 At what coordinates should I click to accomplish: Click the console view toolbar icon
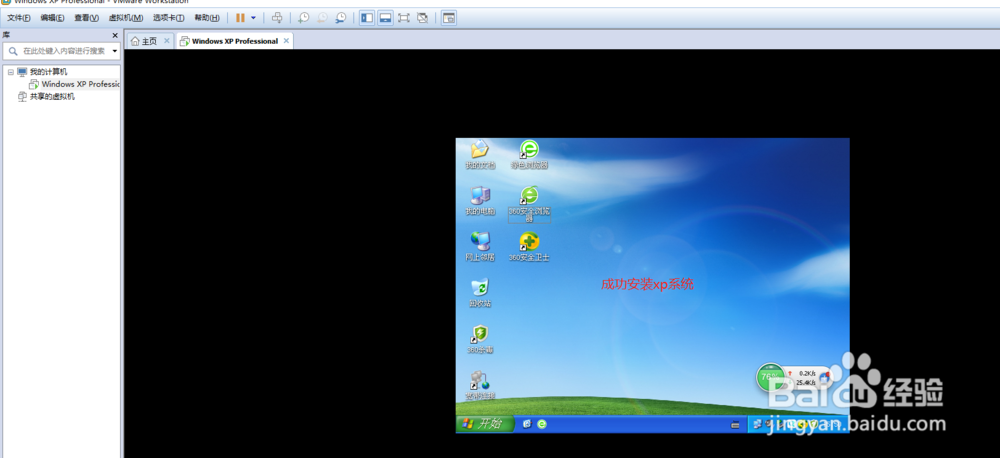coord(449,18)
